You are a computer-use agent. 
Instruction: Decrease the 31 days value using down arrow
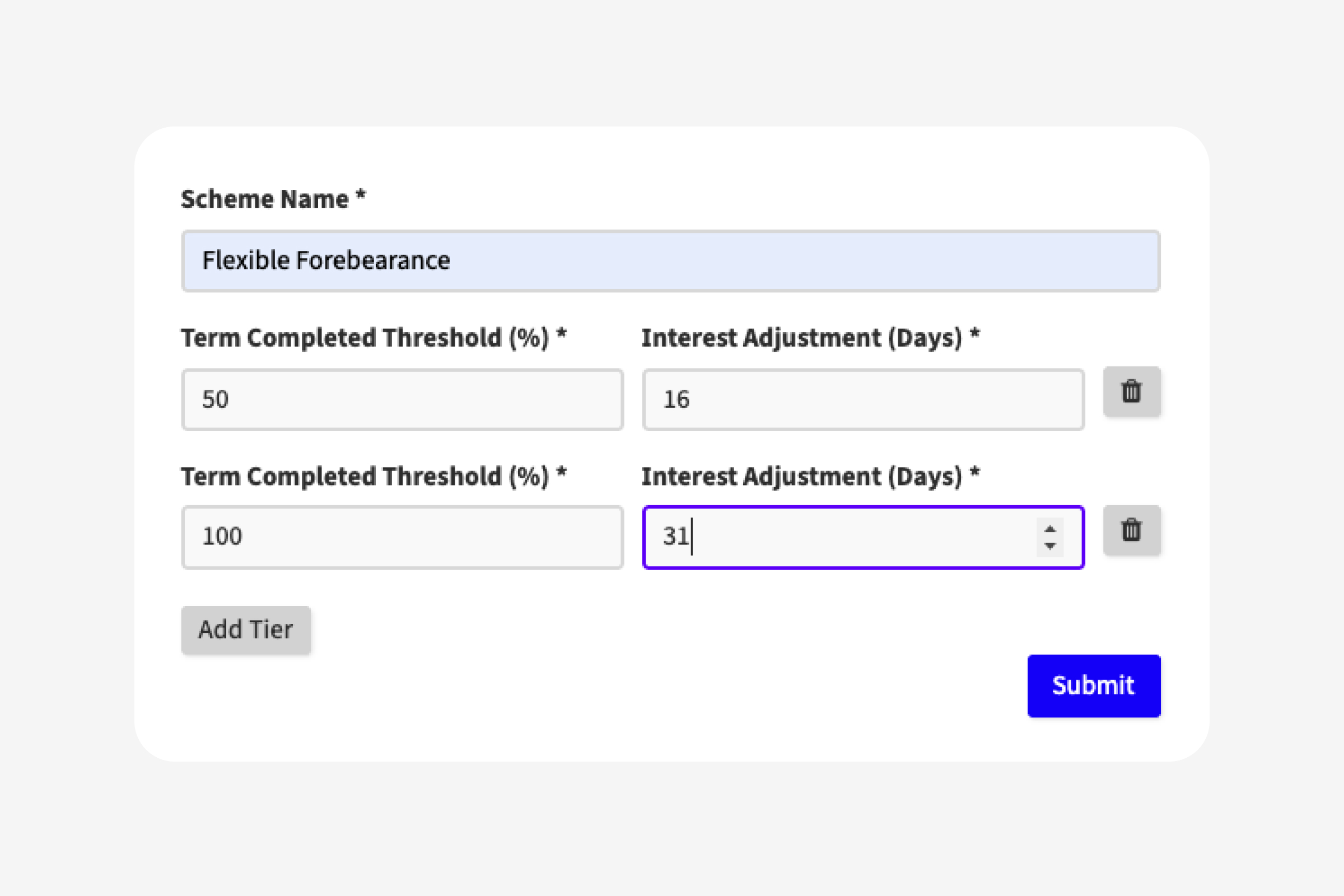coord(1049,547)
